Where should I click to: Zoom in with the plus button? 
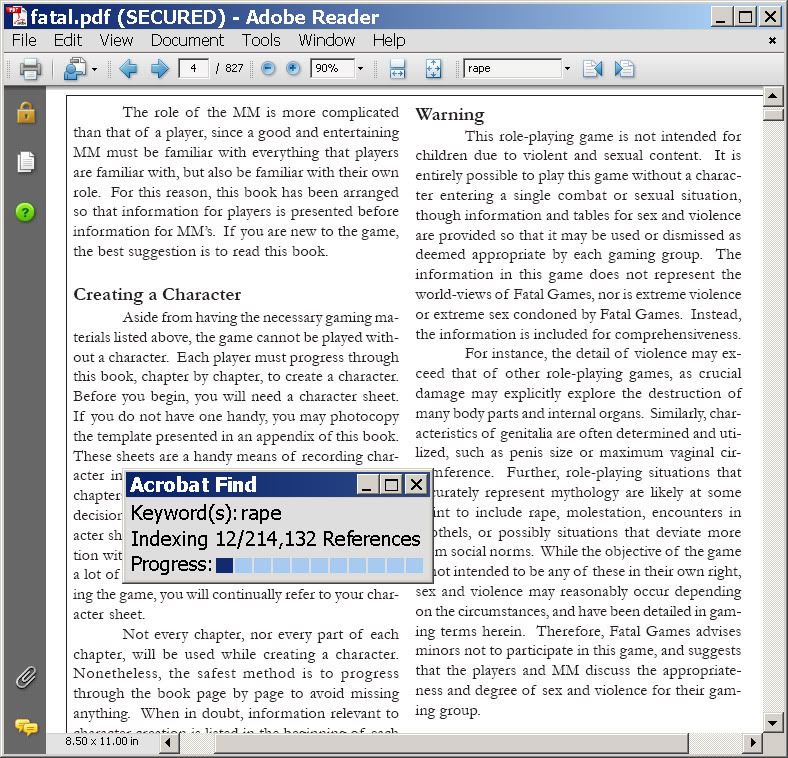pyautogui.click(x=292, y=68)
